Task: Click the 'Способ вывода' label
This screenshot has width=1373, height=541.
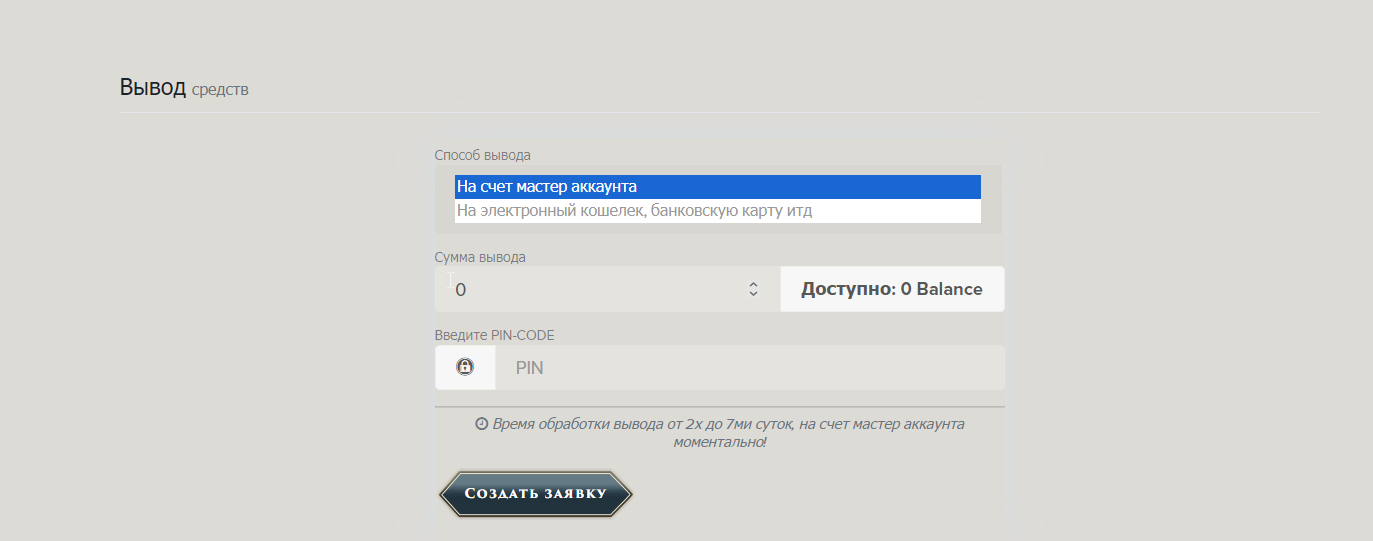Action: coord(483,155)
